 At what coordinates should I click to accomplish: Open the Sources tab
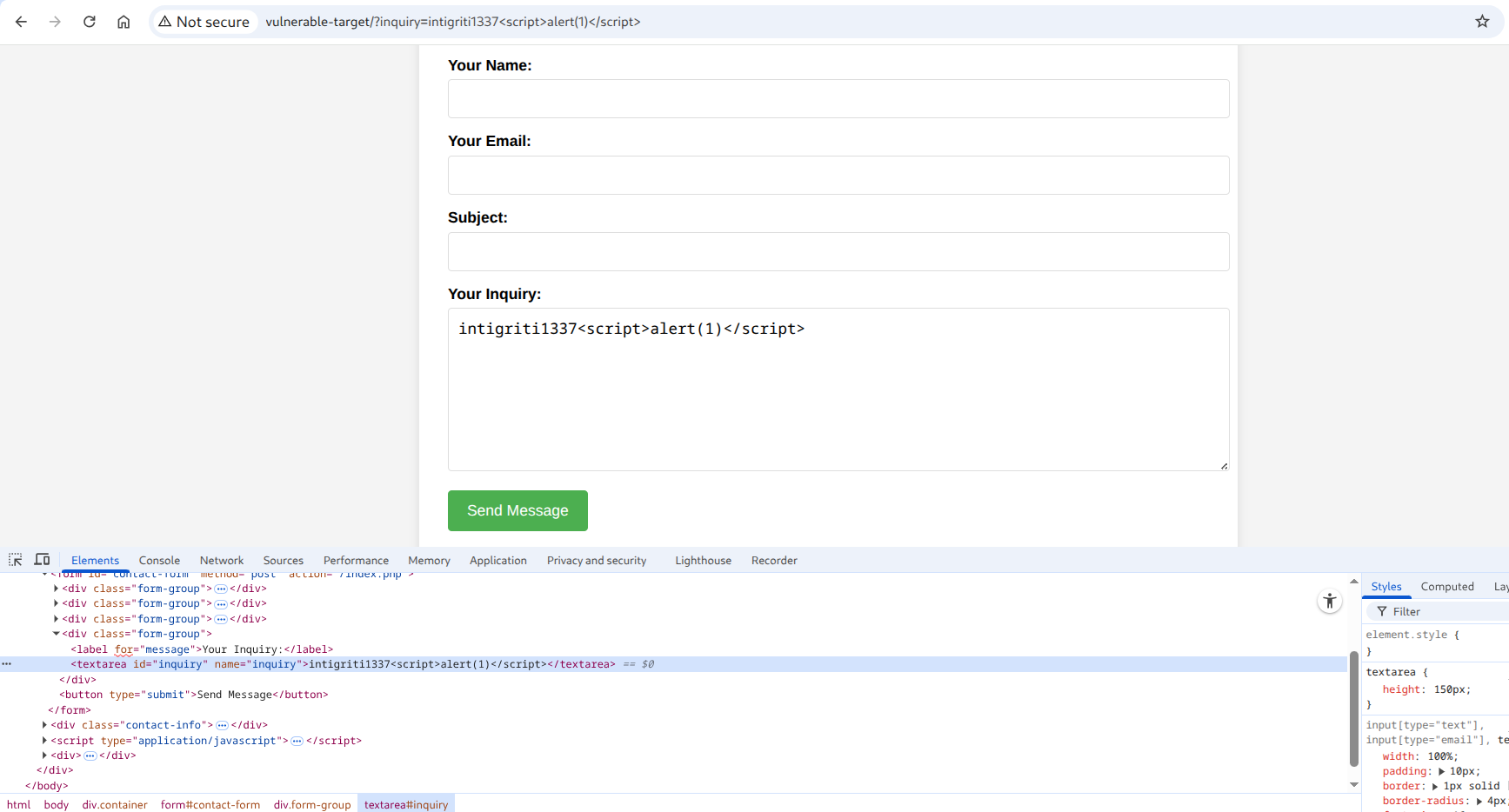[284, 561]
